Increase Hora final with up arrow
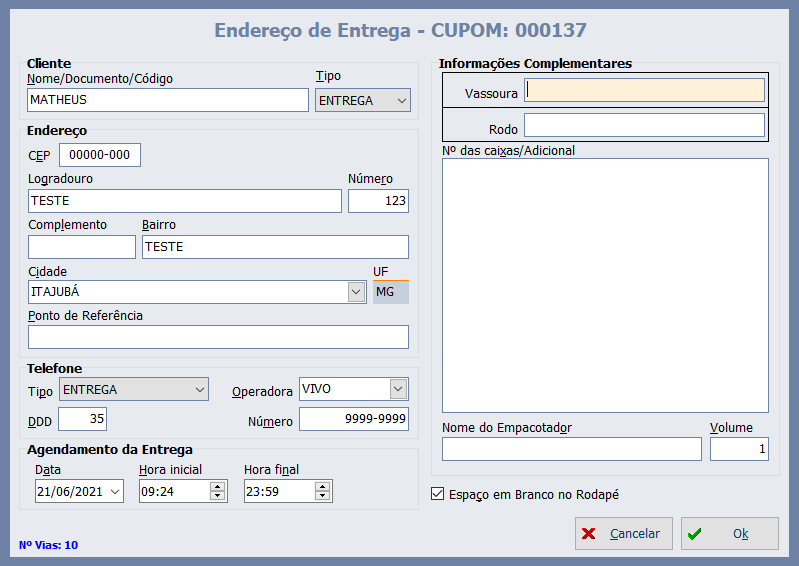Viewport: 799px width, 566px height. 322,486
